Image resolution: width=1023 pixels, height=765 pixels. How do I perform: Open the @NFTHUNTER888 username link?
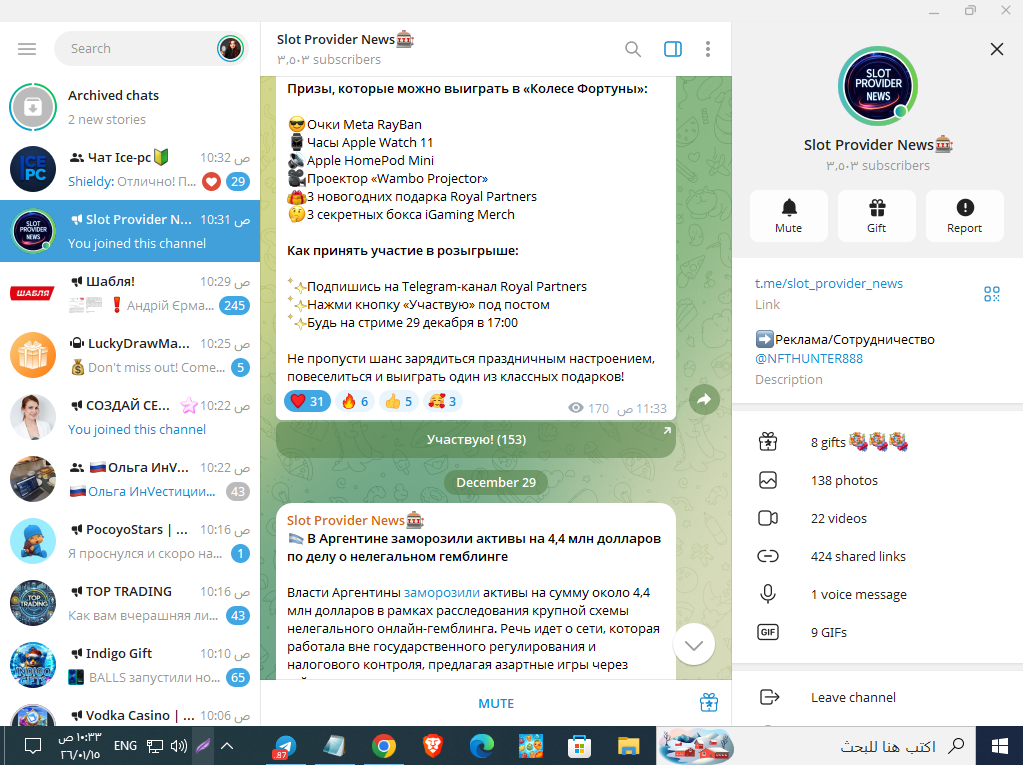click(x=809, y=359)
